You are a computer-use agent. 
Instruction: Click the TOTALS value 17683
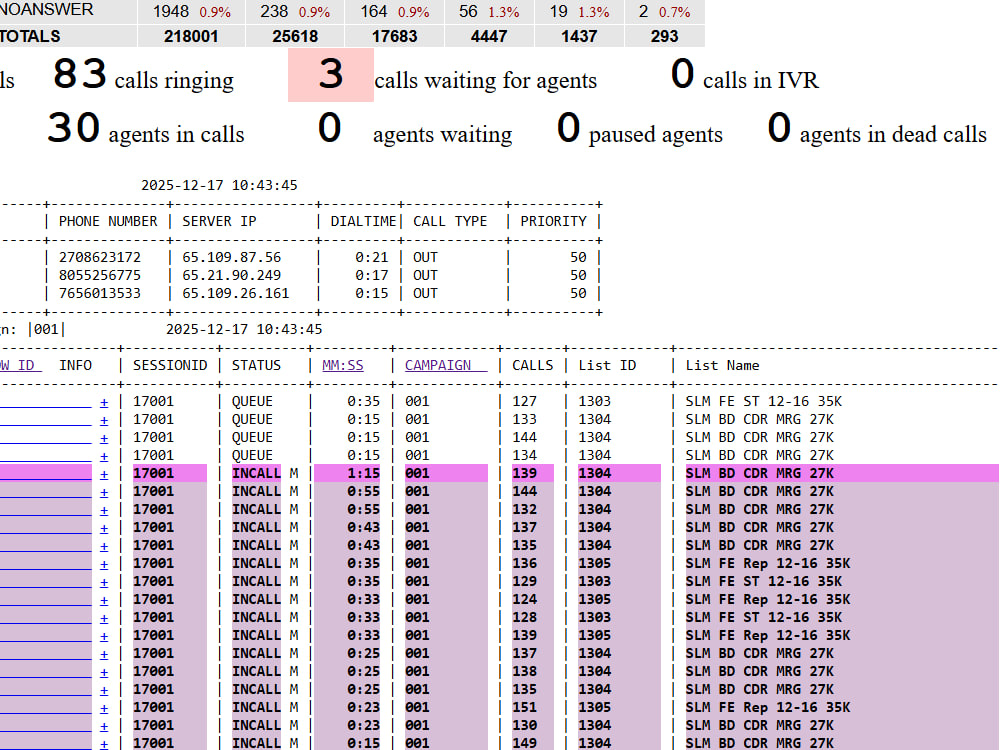pos(394,36)
